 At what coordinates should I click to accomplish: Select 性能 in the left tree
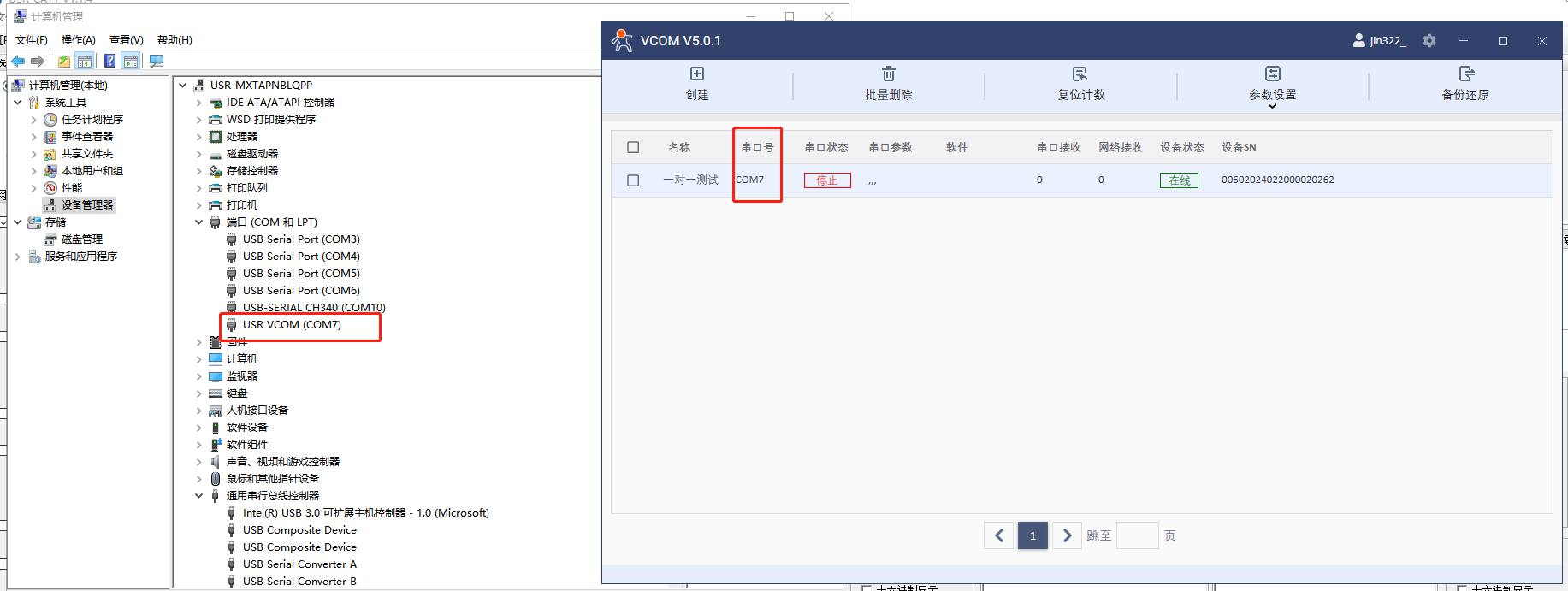click(71, 187)
